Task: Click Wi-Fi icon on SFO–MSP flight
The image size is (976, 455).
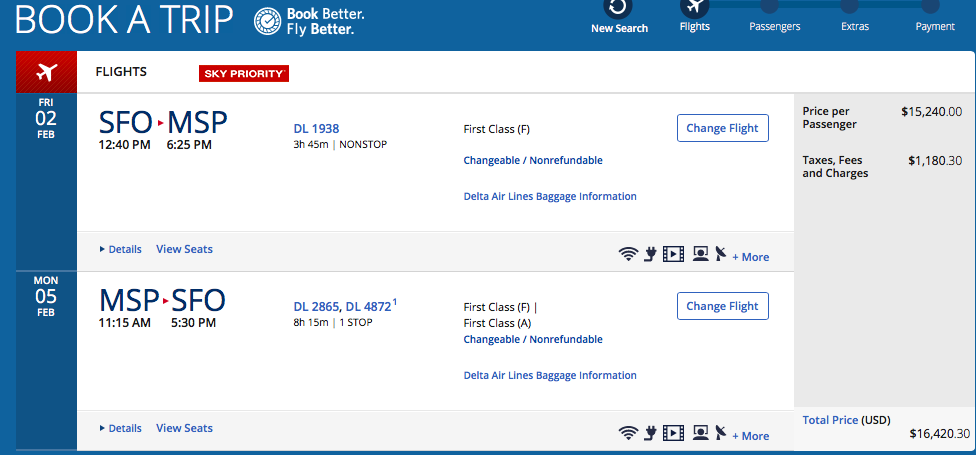Action: coord(628,254)
